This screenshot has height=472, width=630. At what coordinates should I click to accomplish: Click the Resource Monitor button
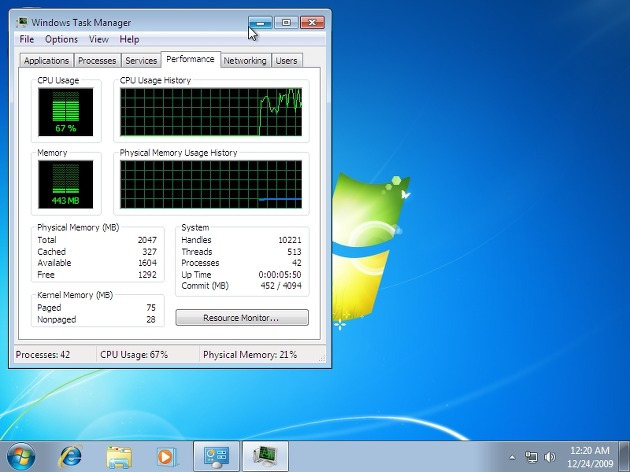(x=242, y=318)
